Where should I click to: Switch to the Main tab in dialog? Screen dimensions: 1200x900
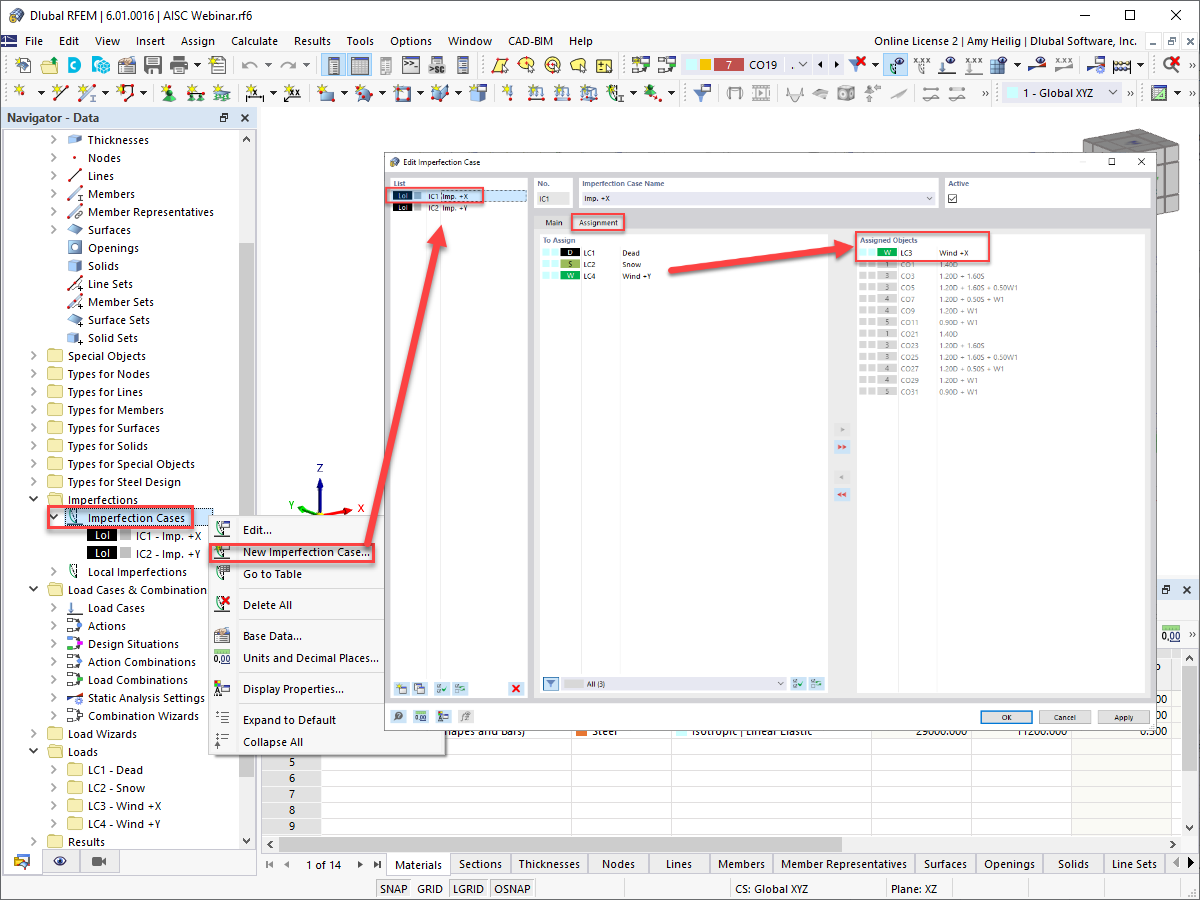[x=553, y=222]
